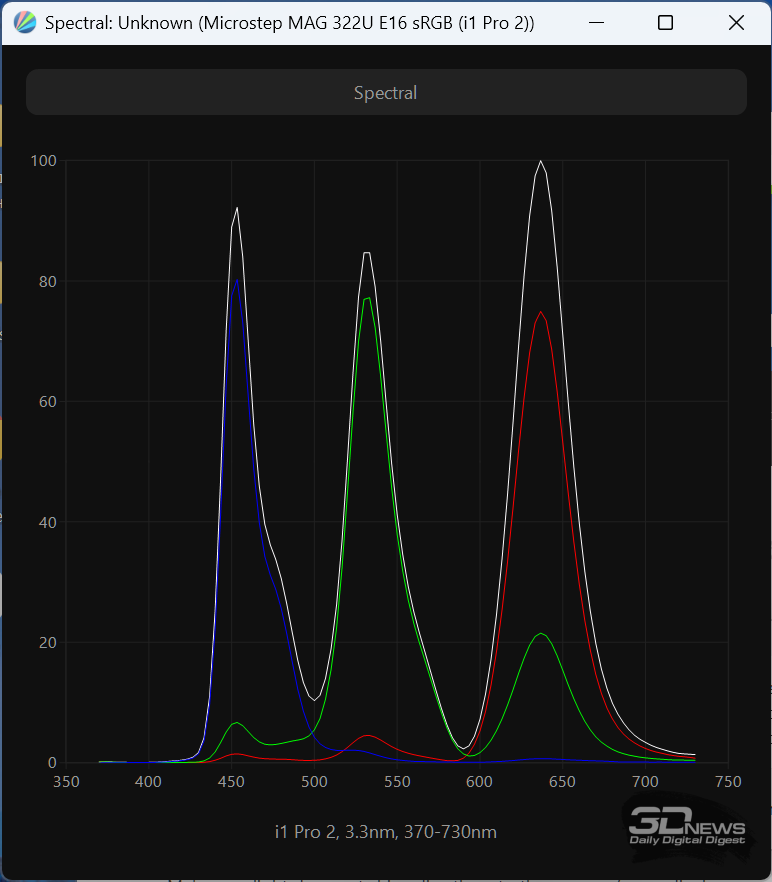Click the red curve peak near 640nm
This screenshot has width=772, height=882.
tap(541, 312)
